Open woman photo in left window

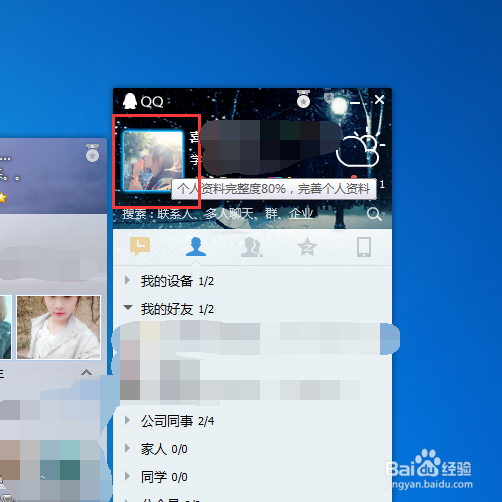58,327
